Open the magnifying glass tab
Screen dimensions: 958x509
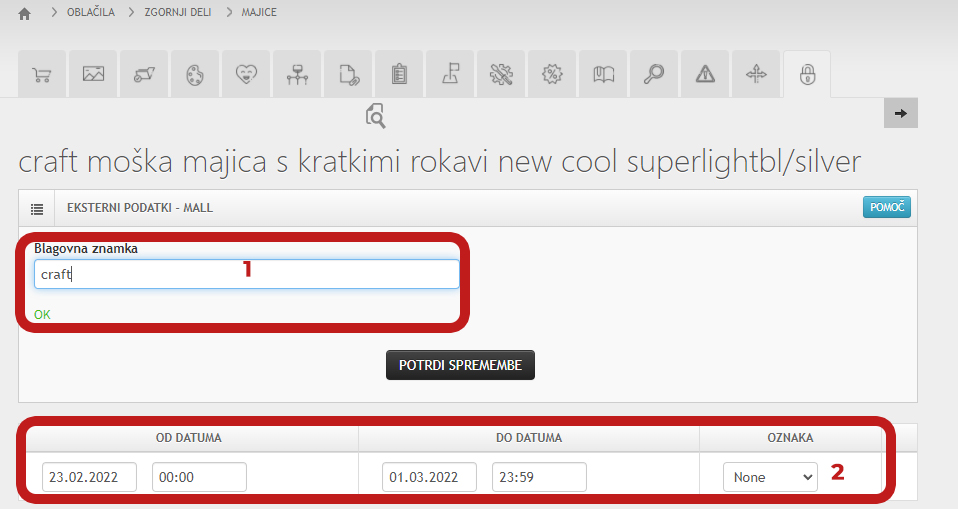coord(654,74)
